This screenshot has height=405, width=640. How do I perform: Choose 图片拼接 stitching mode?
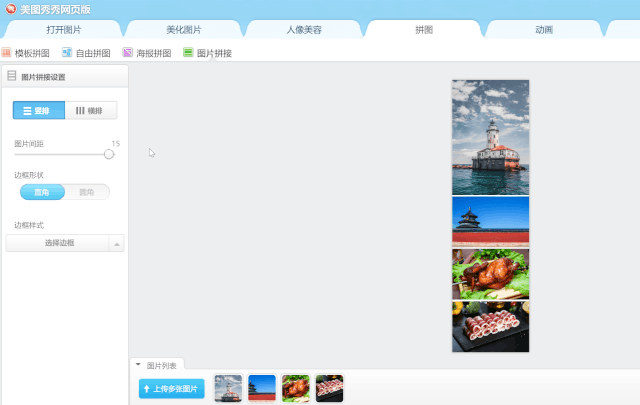[208, 53]
